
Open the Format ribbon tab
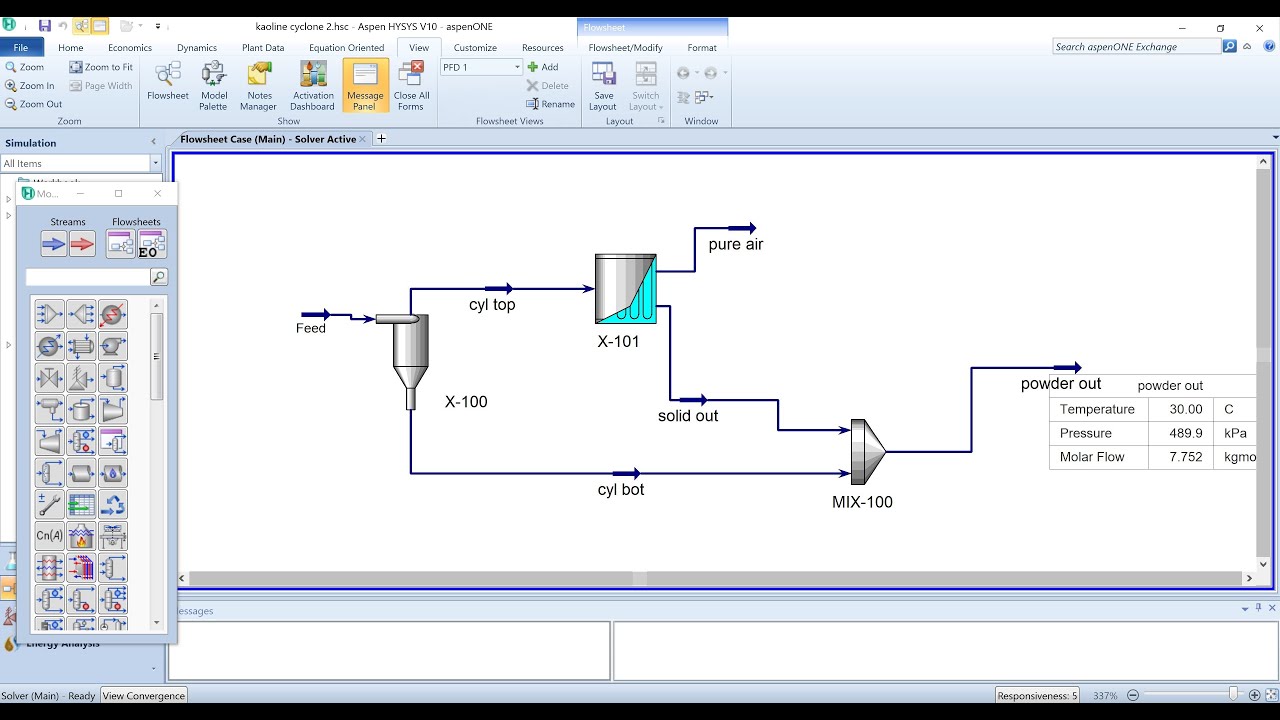click(x=702, y=47)
